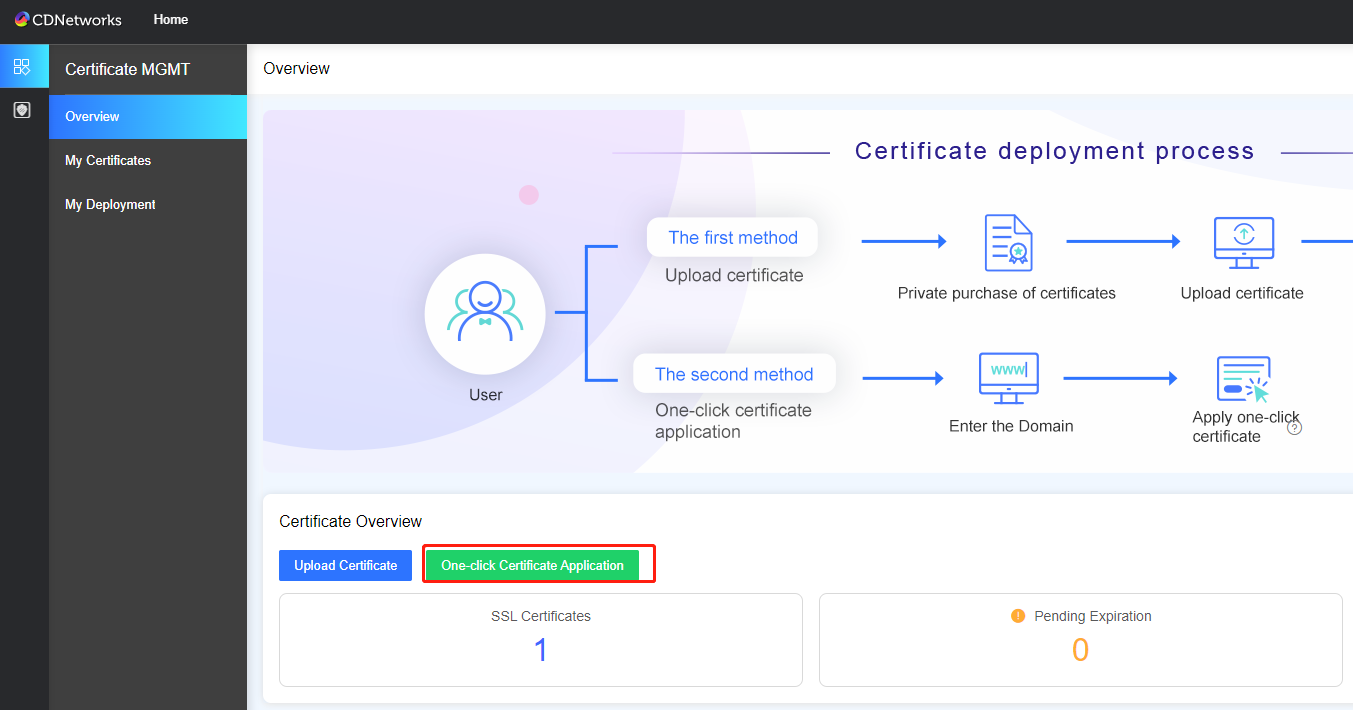The width and height of the screenshot is (1353, 710).
Task: Click the Enter the Domain text
Action: [x=1011, y=426]
